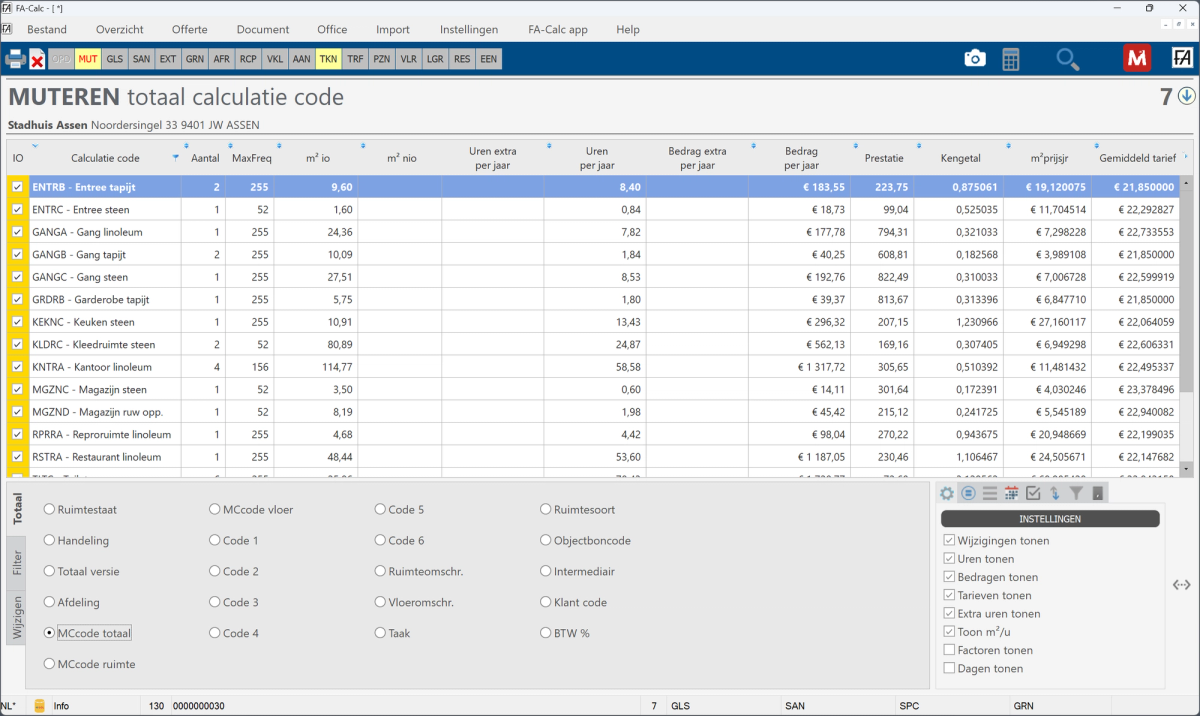Select the RCP toolbar button

coord(248,60)
